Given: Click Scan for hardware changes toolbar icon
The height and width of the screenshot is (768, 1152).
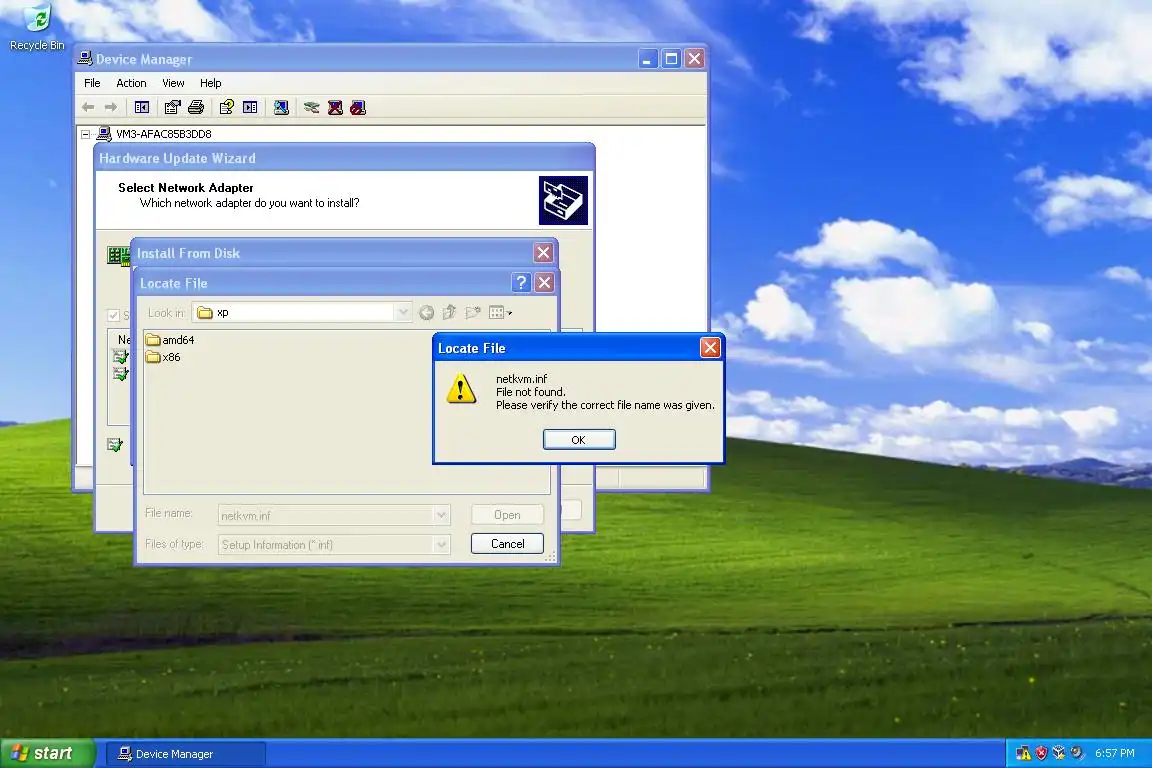Looking at the screenshot, I should pos(281,107).
